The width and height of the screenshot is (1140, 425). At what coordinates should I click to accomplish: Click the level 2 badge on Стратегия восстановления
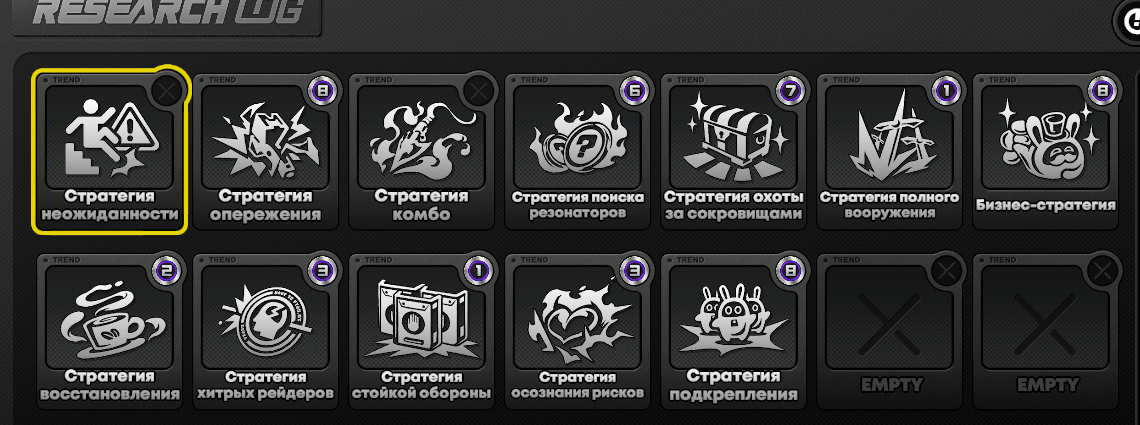pos(166,272)
